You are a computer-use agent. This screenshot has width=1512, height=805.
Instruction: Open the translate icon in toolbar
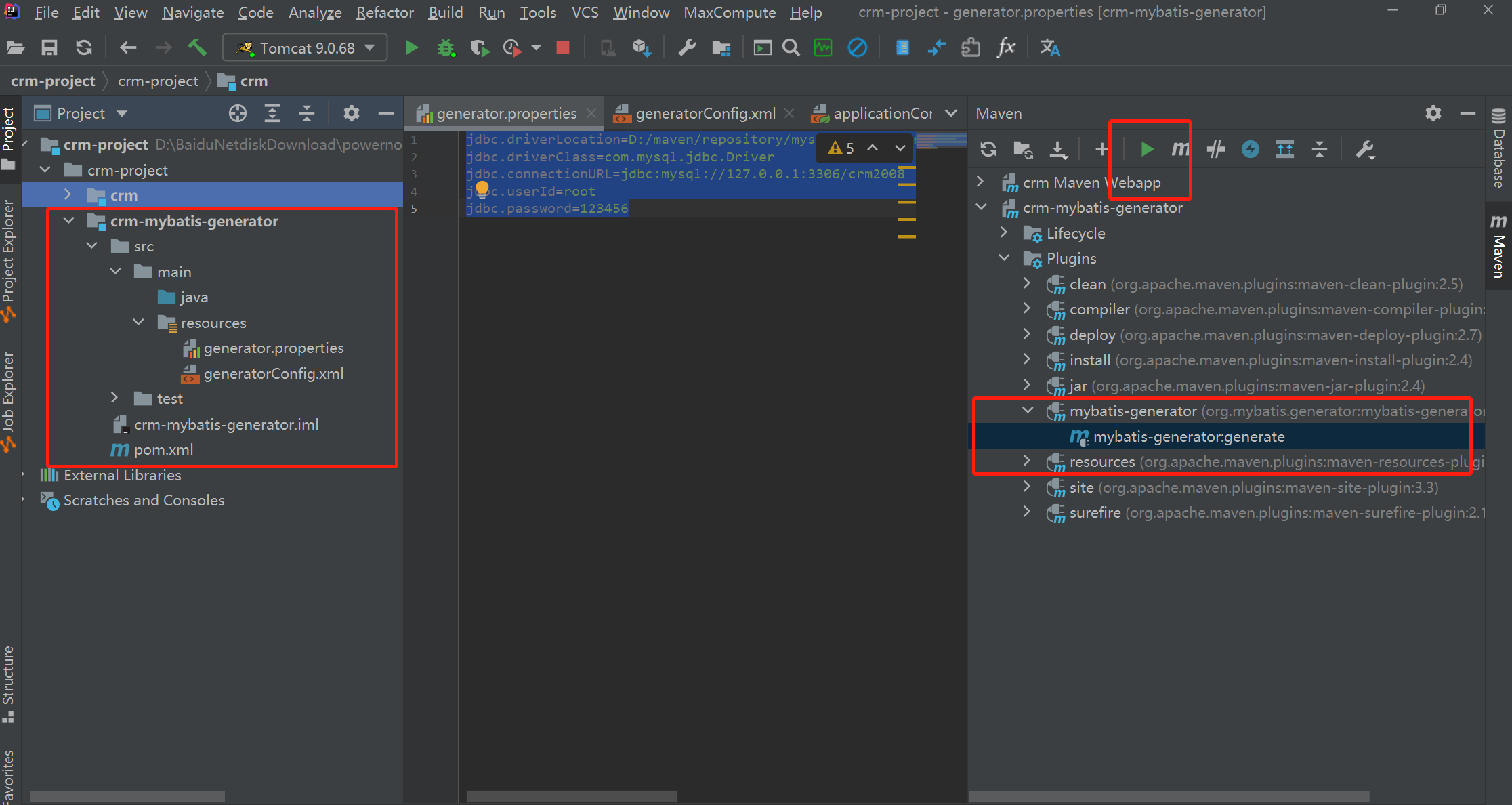pos(1049,48)
